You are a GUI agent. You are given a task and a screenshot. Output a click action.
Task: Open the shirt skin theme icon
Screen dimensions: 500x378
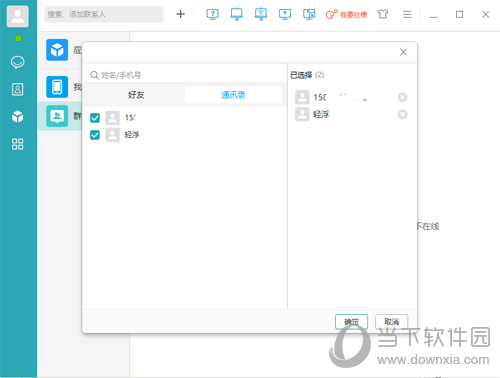383,14
